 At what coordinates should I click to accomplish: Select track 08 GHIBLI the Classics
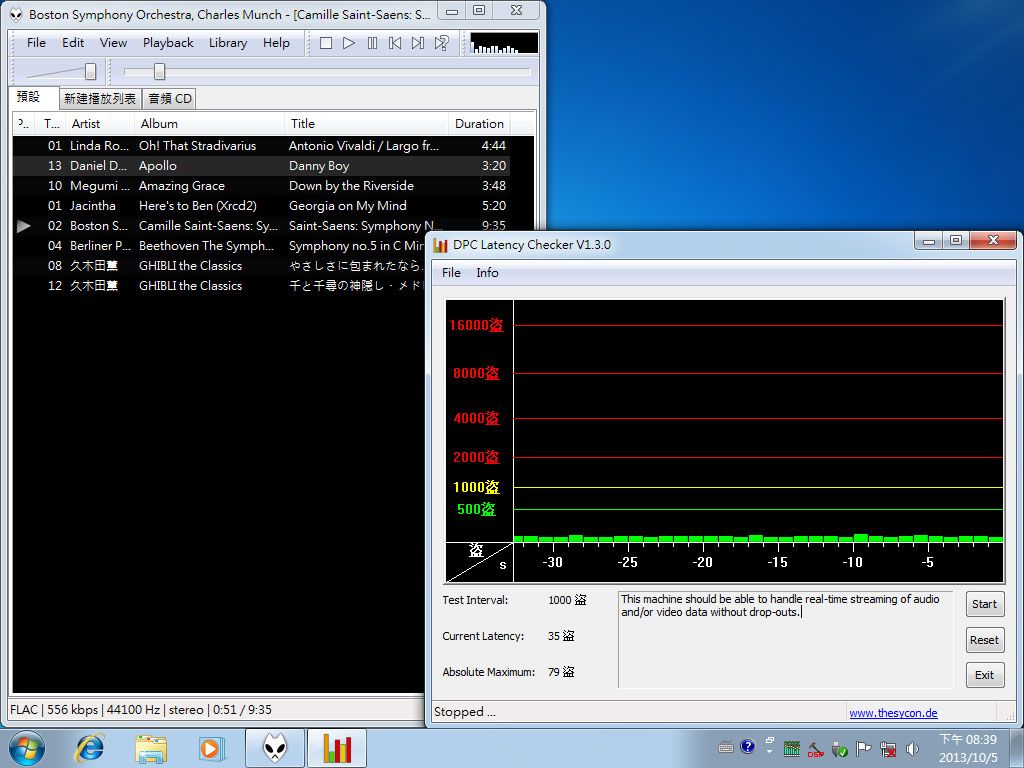219,266
